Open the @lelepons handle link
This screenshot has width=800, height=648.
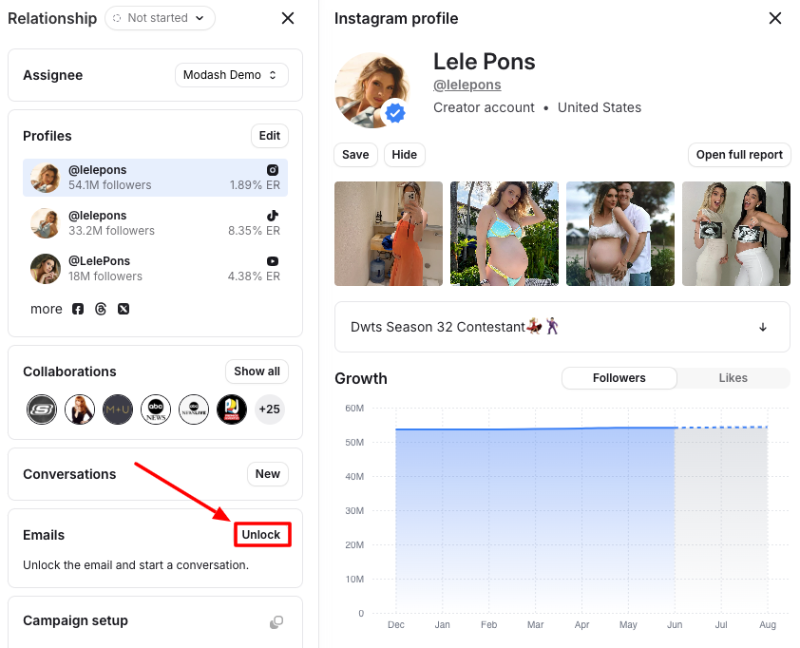pos(467,85)
